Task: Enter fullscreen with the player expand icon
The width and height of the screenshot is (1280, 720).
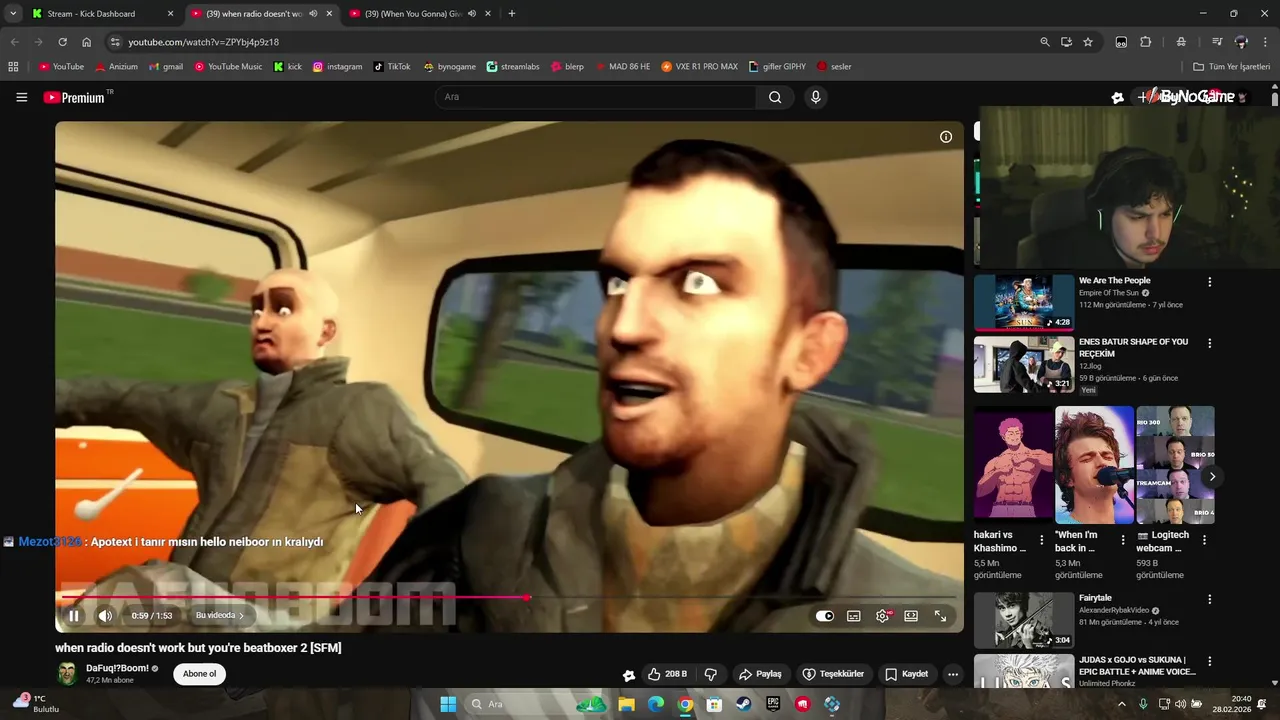Action: click(940, 616)
